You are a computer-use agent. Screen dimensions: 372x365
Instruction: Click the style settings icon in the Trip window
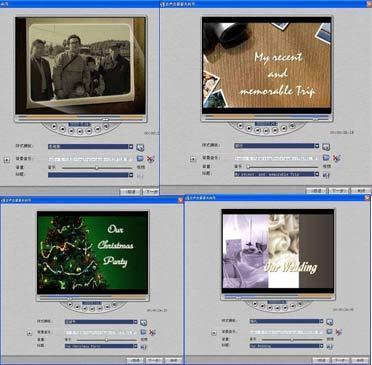click(x=326, y=146)
